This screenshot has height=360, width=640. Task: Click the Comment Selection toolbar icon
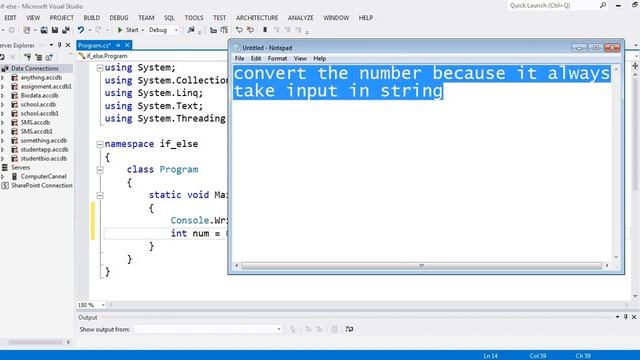[213, 30]
